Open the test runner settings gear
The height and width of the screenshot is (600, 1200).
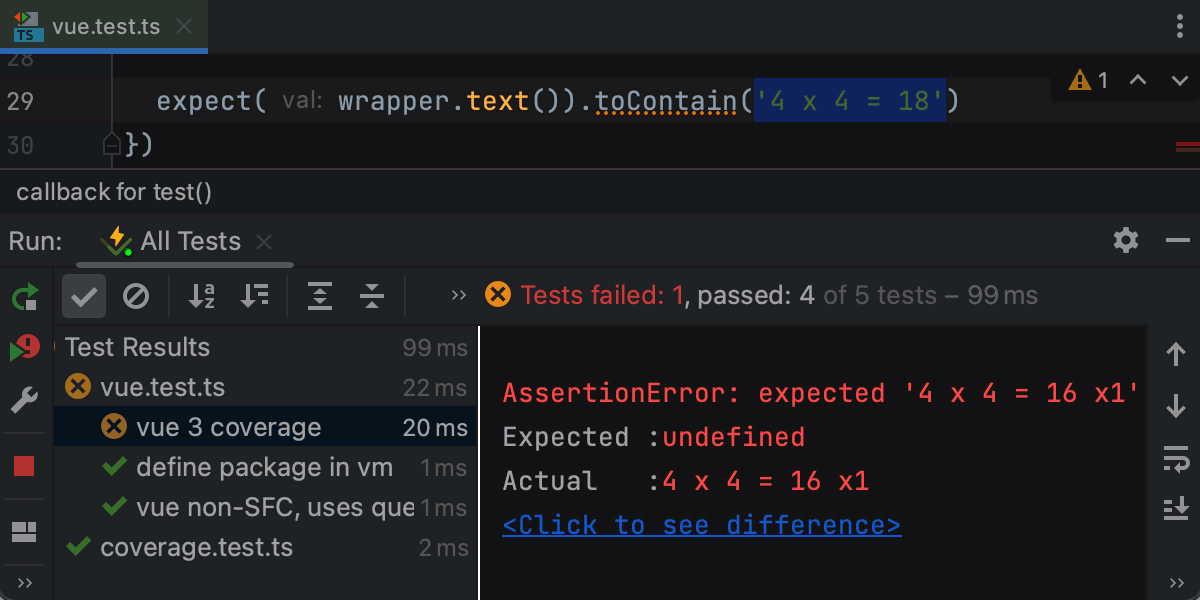(1125, 240)
